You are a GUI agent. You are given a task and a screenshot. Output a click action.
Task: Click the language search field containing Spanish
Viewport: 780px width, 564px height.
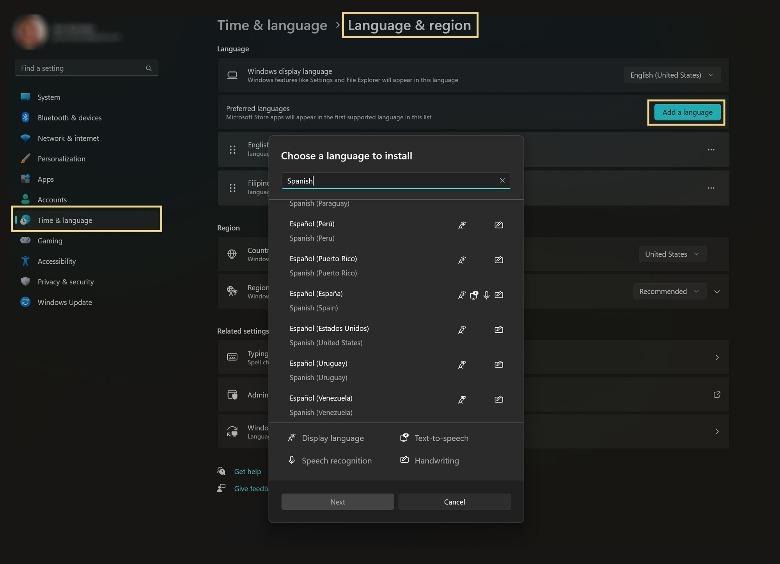pos(395,181)
